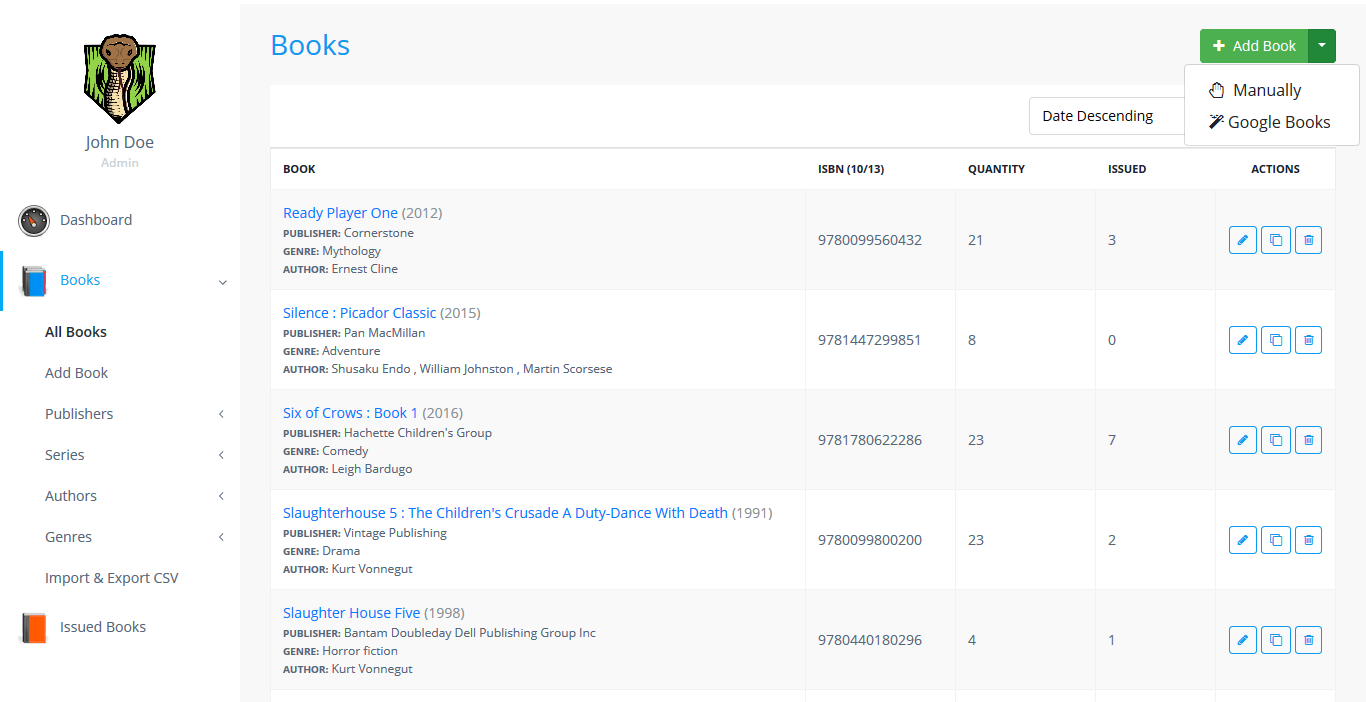Click the copy icon for Silence : Picador Classic
The height and width of the screenshot is (702, 1366).
click(x=1275, y=340)
